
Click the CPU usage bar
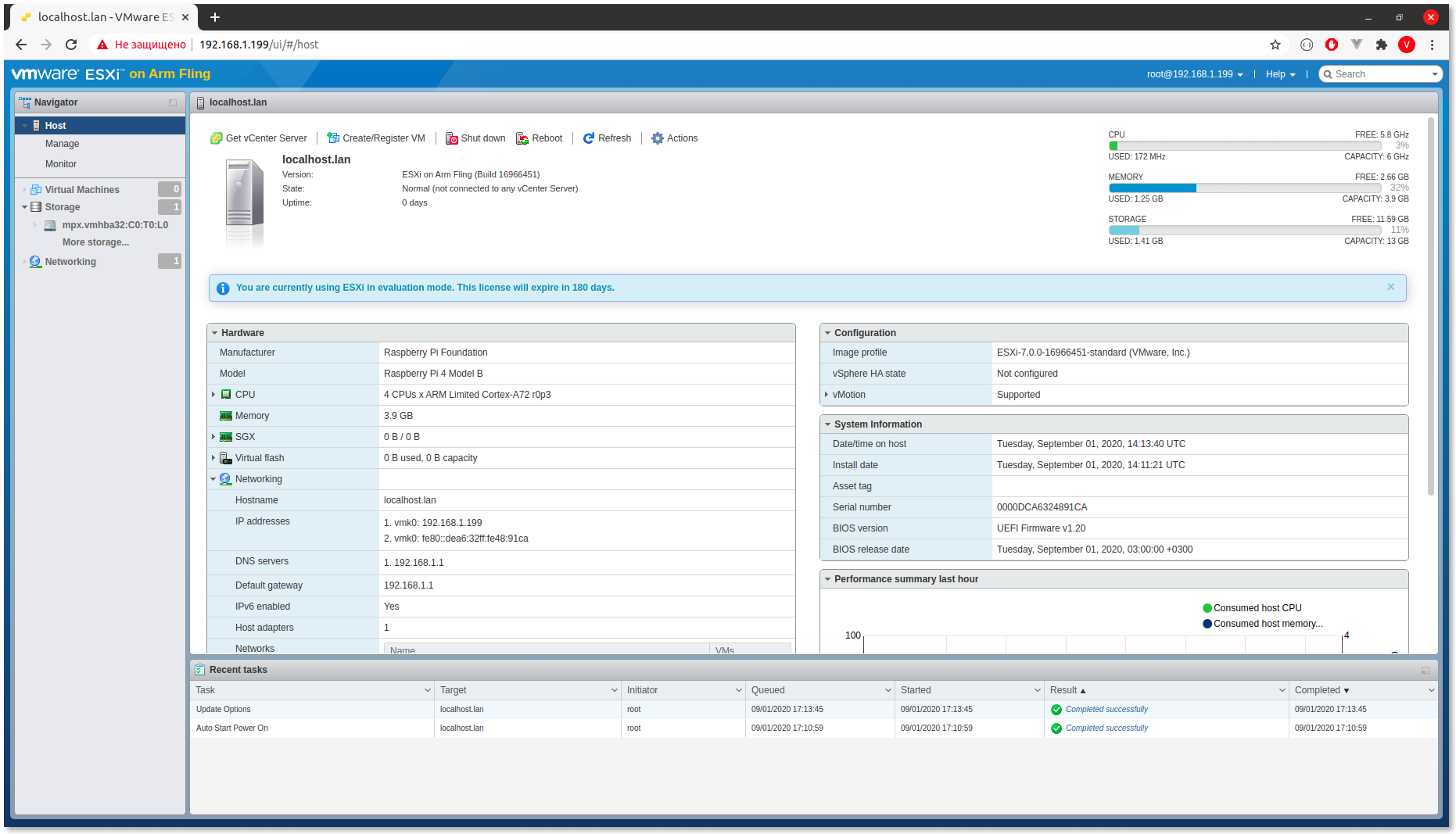pos(1245,145)
